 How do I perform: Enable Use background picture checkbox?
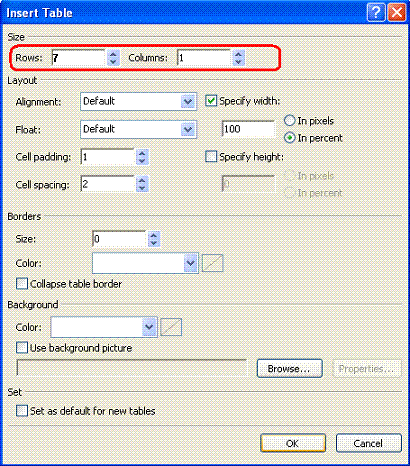[22, 348]
